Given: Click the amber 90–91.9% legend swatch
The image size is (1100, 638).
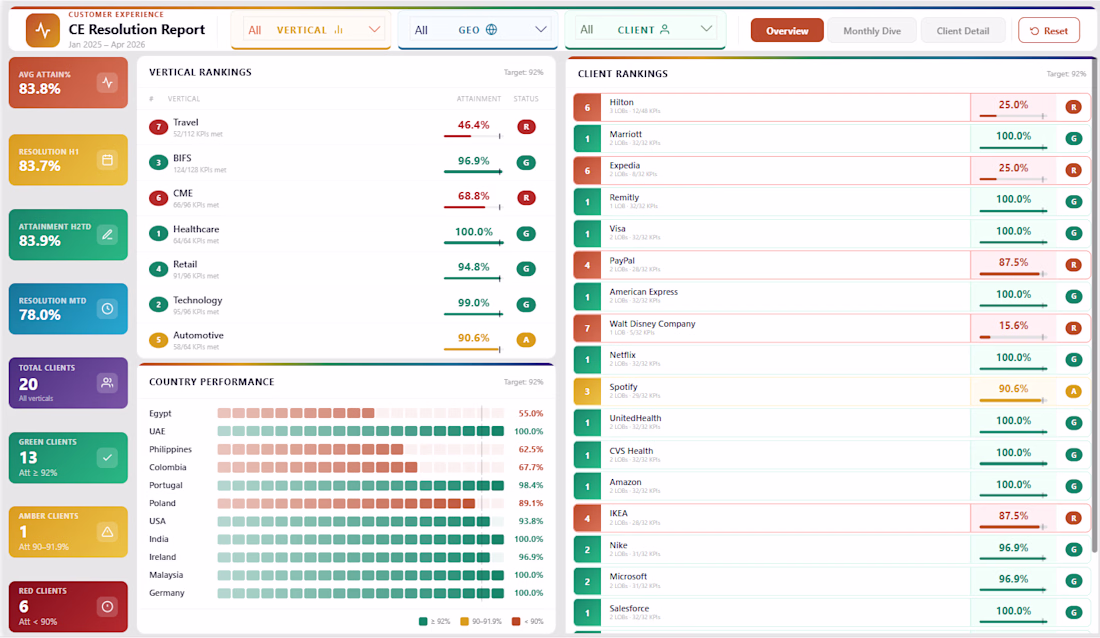Looking at the screenshot, I should click(464, 621).
